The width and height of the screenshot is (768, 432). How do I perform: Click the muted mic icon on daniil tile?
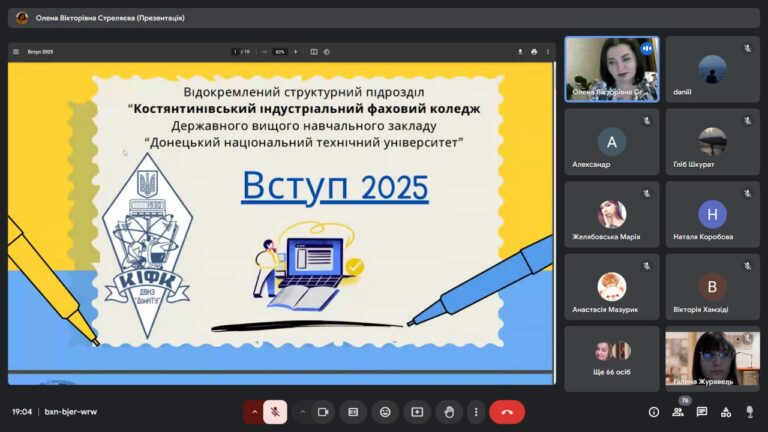pos(747,48)
